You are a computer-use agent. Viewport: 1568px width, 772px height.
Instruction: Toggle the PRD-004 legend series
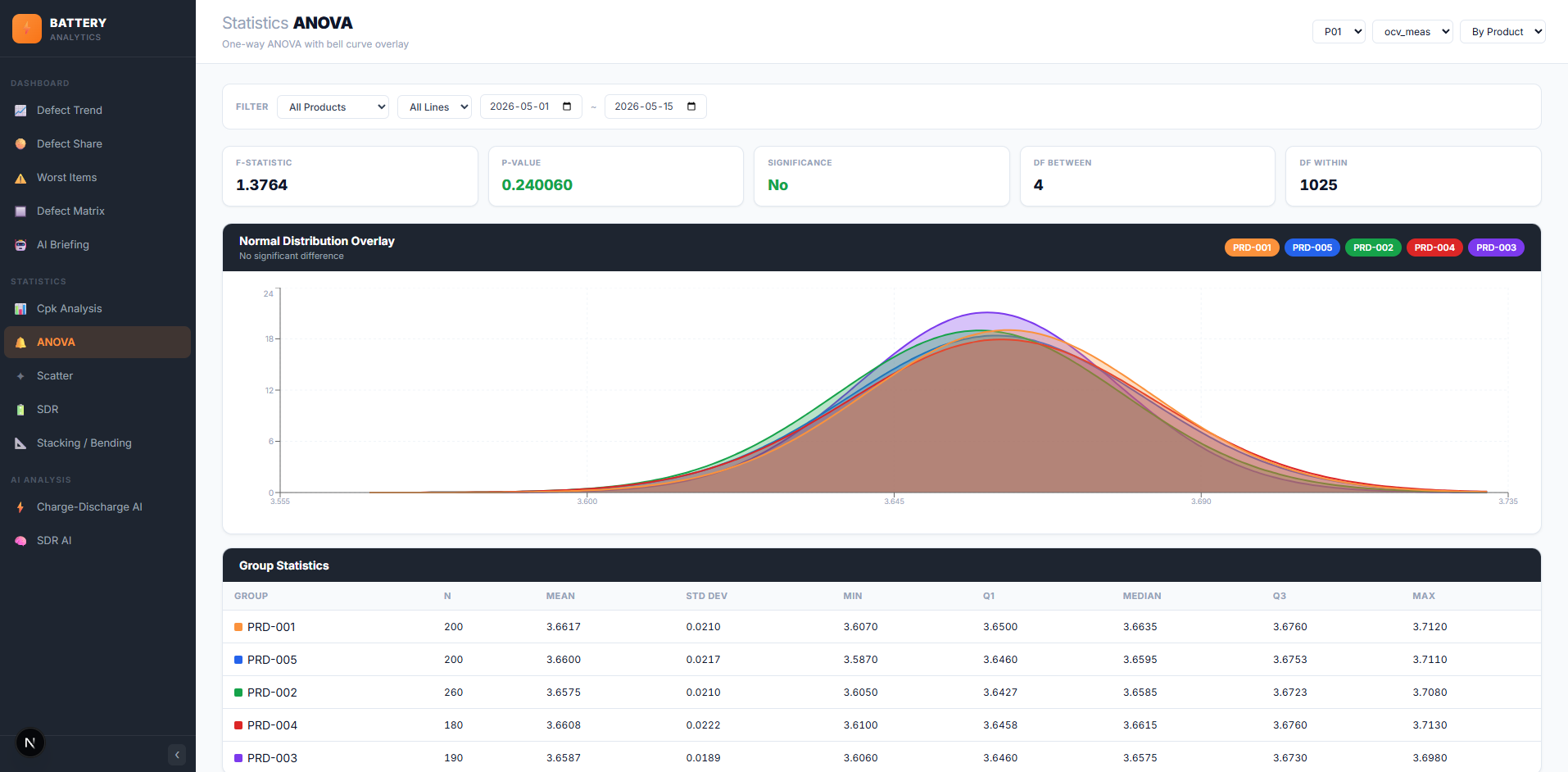coord(1434,247)
